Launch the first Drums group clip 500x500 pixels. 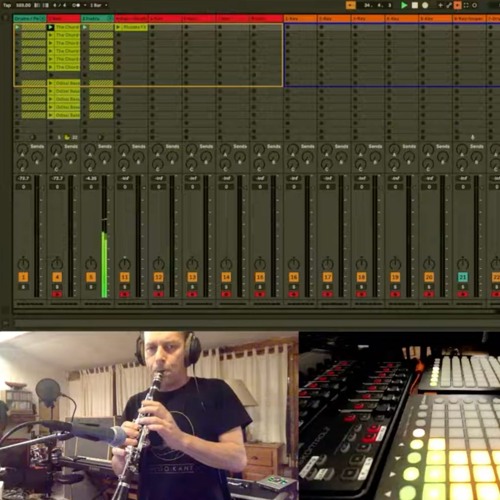17,27
